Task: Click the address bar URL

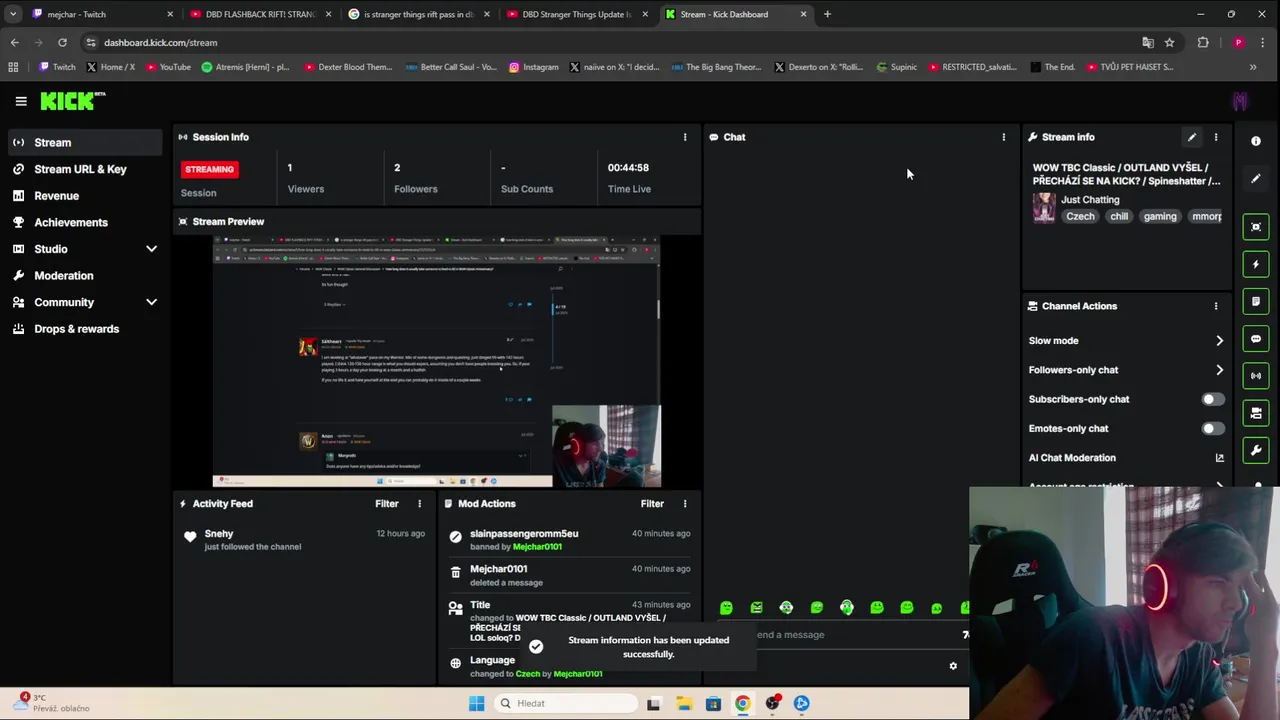Action: coord(160,43)
